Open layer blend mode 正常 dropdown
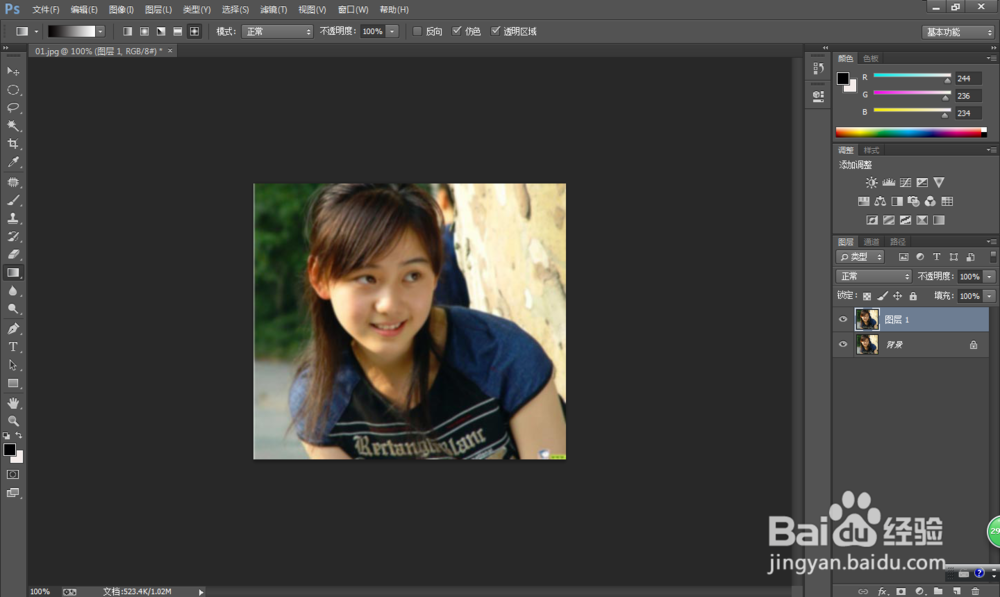The height and width of the screenshot is (597, 1000). pyautogui.click(x=874, y=276)
